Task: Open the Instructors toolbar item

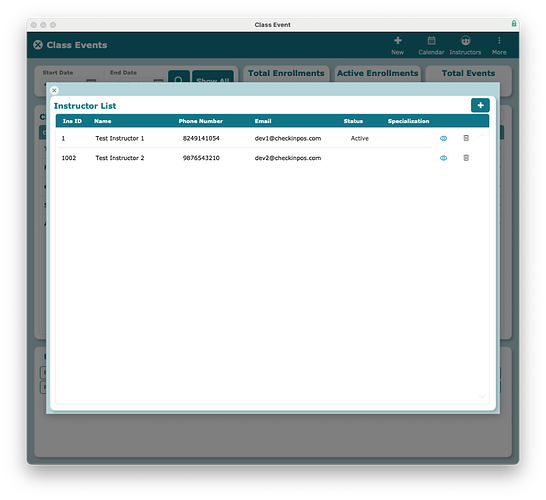Action: click(x=465, y=46)
